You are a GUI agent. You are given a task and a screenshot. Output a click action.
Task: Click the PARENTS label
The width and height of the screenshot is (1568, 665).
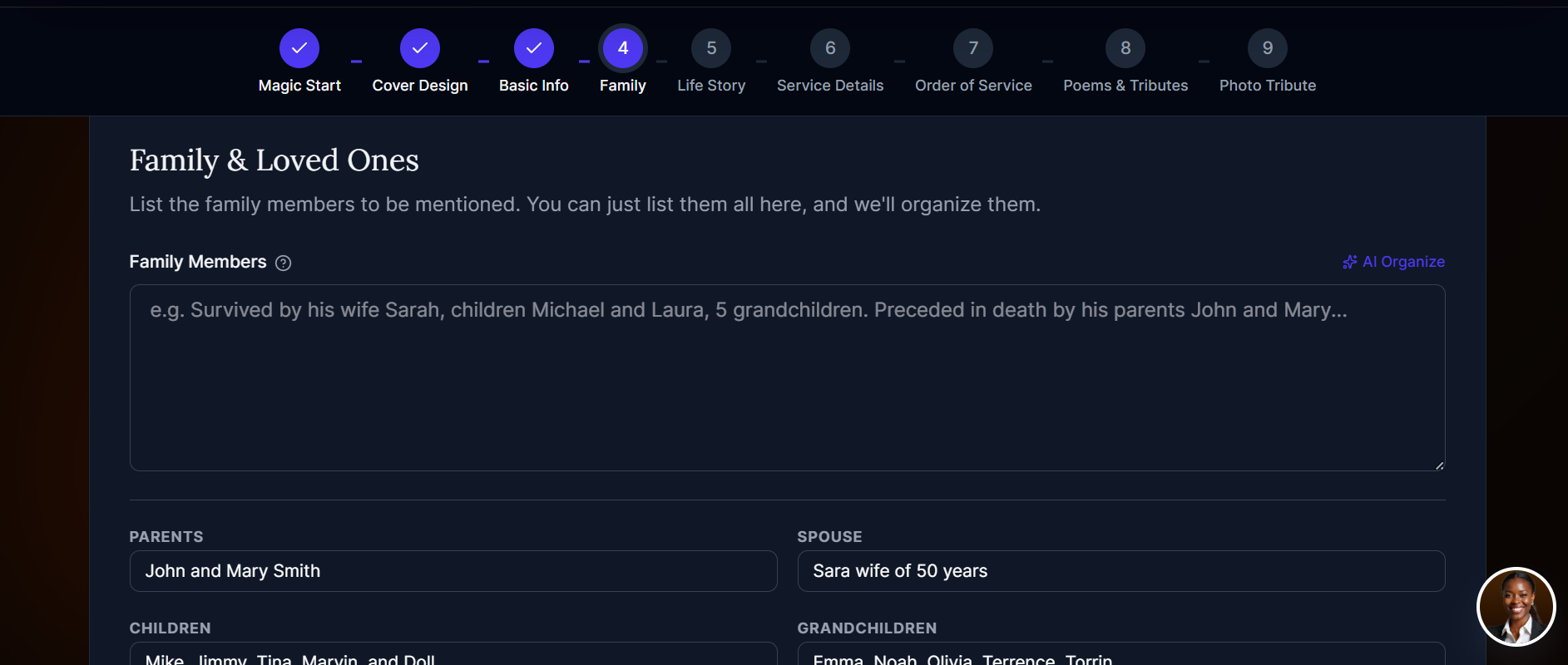(166, 537)
